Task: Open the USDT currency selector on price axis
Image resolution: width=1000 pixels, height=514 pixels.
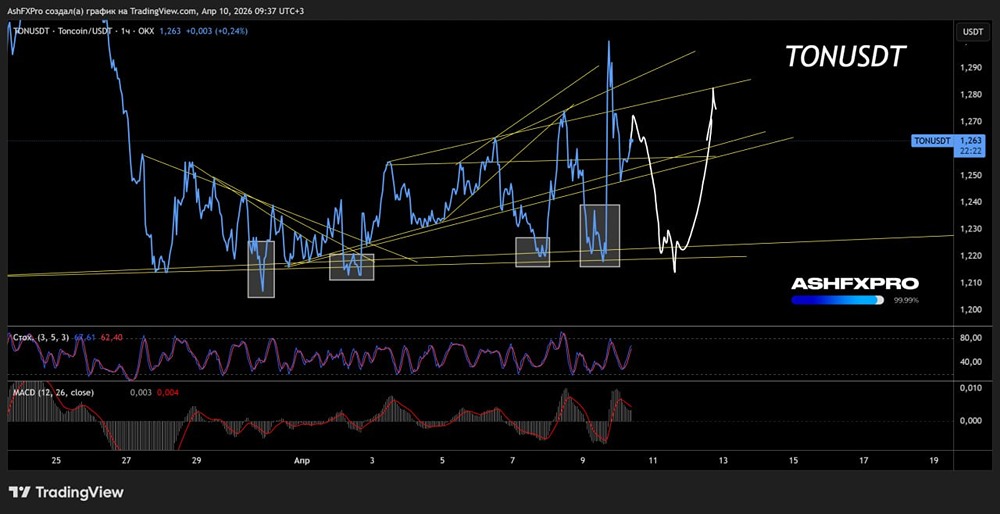Action: coord(973,31)
